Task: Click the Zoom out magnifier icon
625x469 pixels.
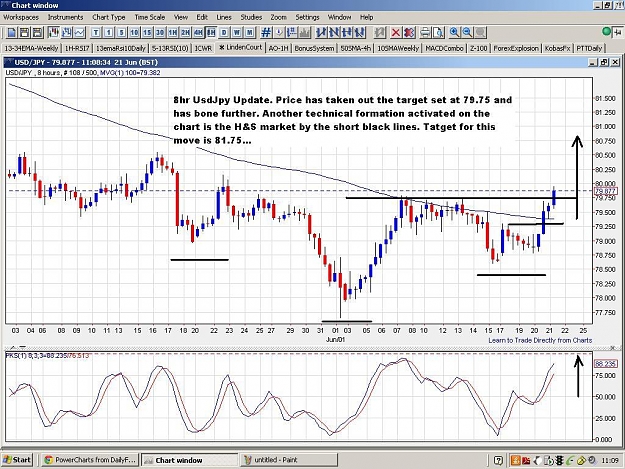Action: tap(467, 32)
